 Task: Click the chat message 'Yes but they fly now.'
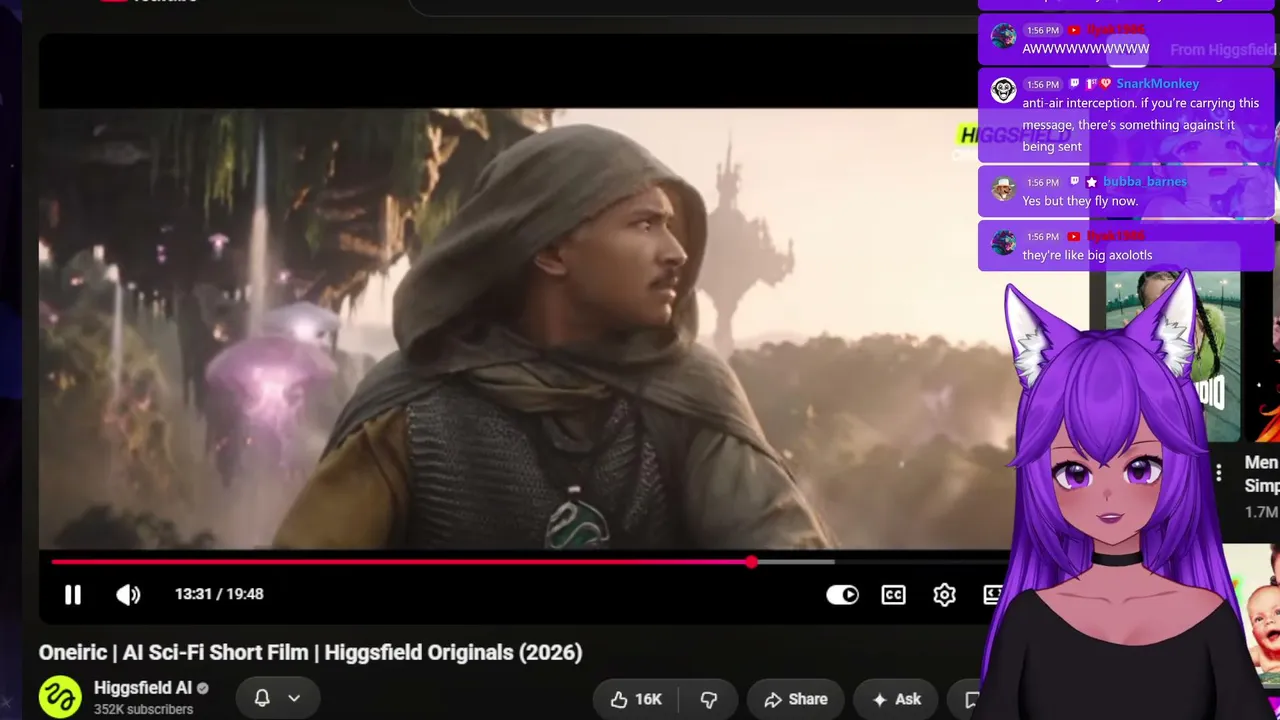pyautogui.click(x=1080, y=201)
